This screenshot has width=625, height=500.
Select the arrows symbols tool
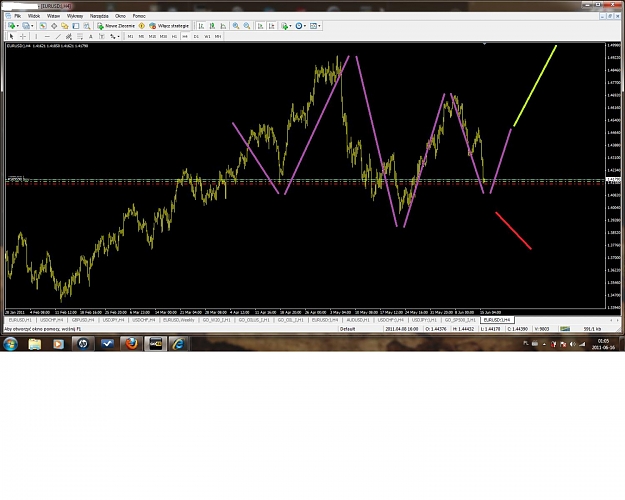coord(113,36)
